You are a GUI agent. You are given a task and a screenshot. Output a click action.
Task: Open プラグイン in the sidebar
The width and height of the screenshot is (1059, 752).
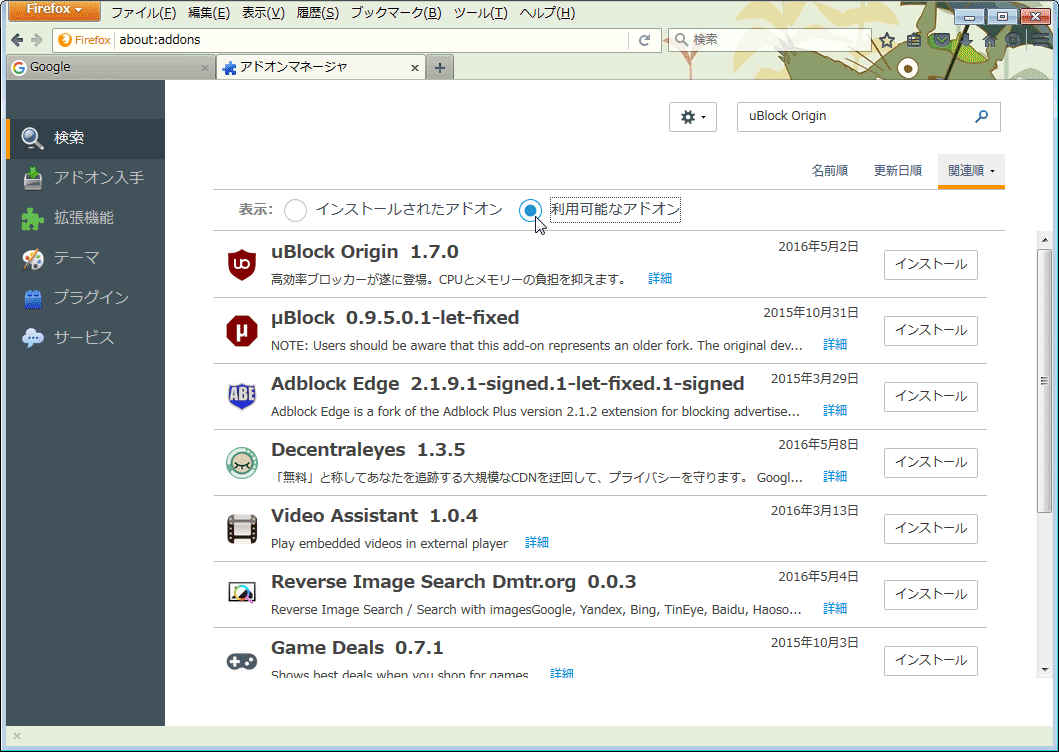click(x=85, y=298)
